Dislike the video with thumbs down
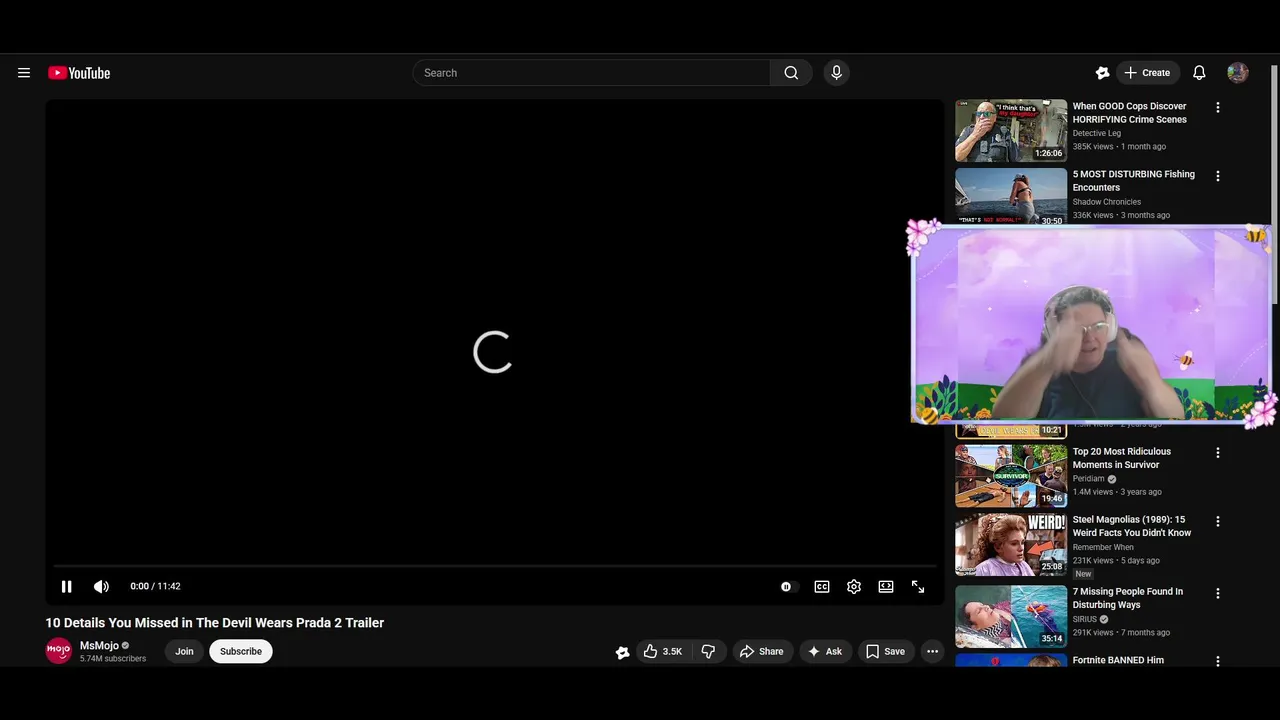1280x720 pixels. pos(708,651)
